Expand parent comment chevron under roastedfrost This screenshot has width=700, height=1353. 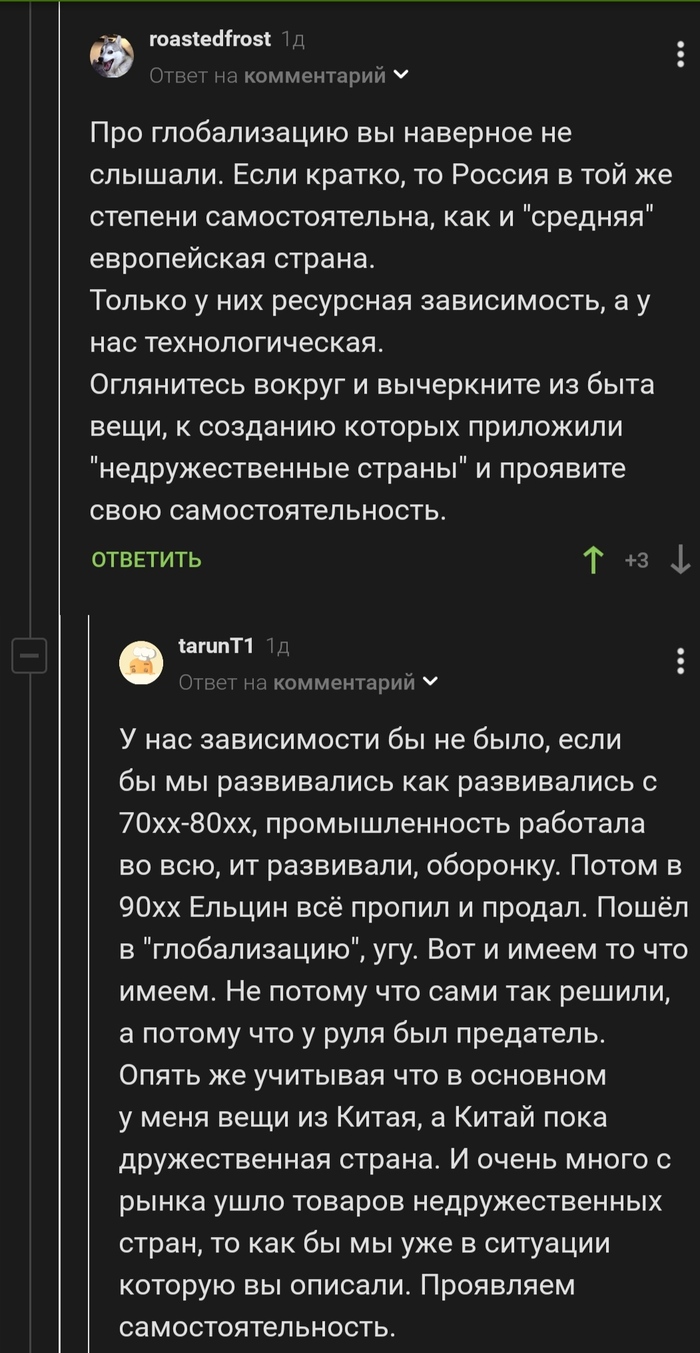(401, 75)
